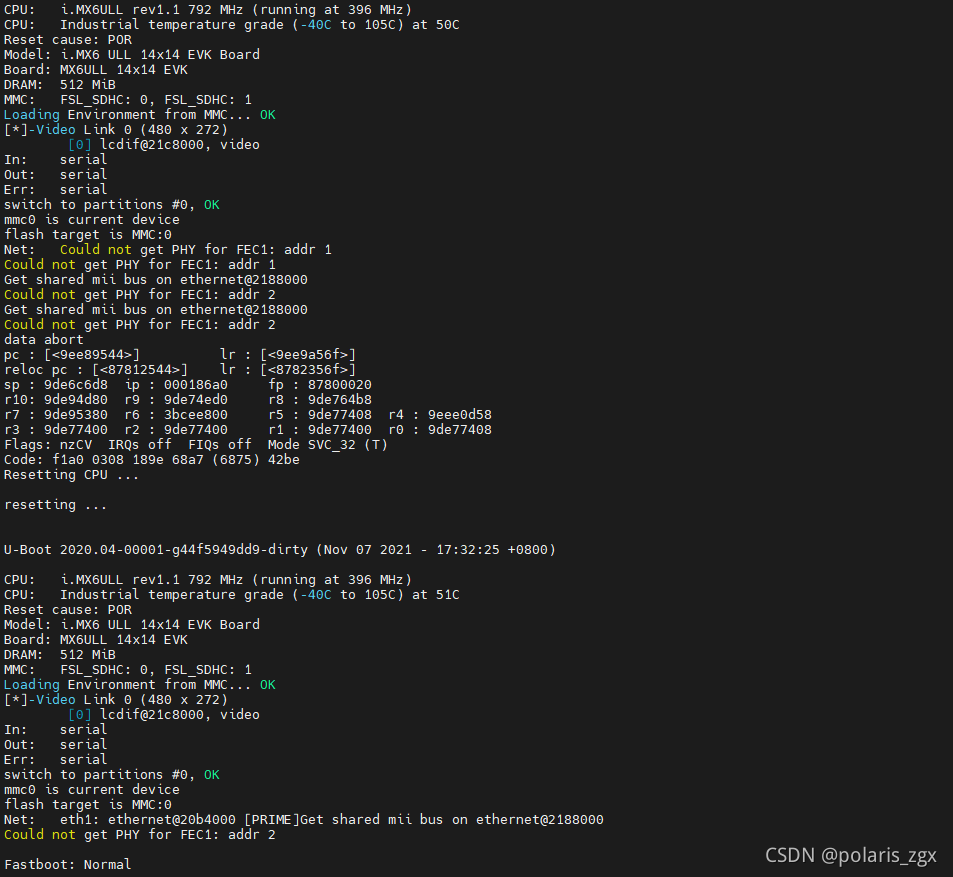Click the 'resetting ...' lowercase line
953x877 pixels.
(x=55, y=504)
